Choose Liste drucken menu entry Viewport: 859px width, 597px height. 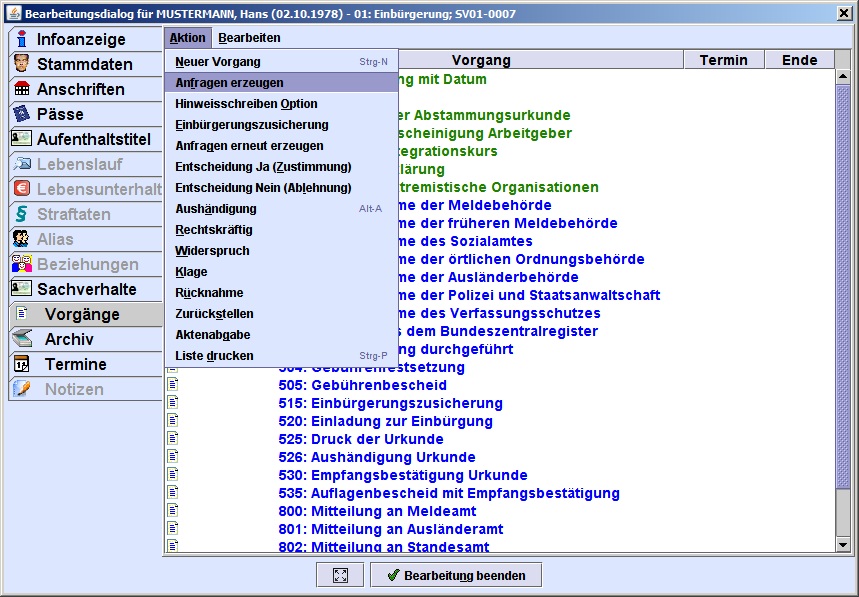214,356
